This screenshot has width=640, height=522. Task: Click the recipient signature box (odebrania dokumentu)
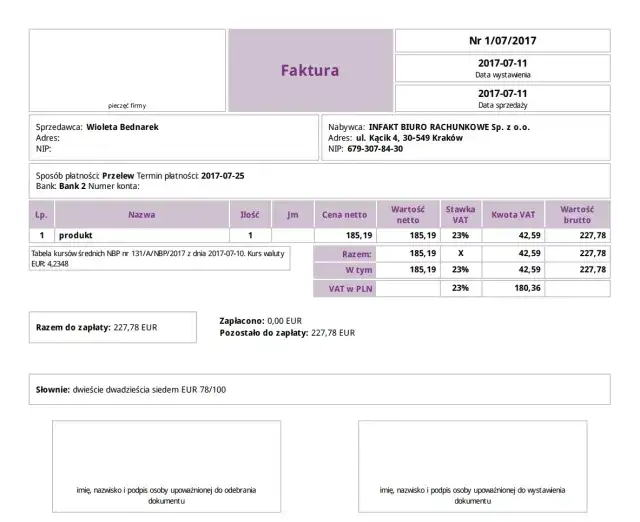(x=167, y=466)
